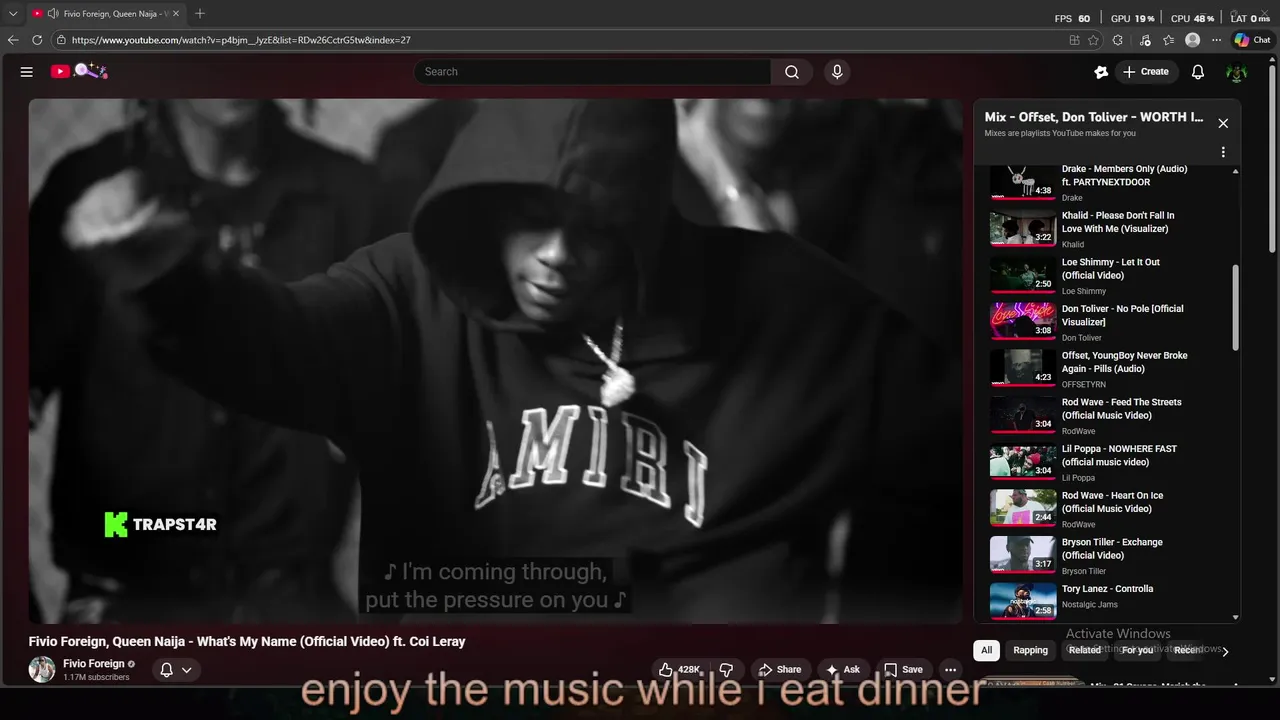
Task: Visit the Fivio Foreign channel name link
Action: click(x=94, y=664)
